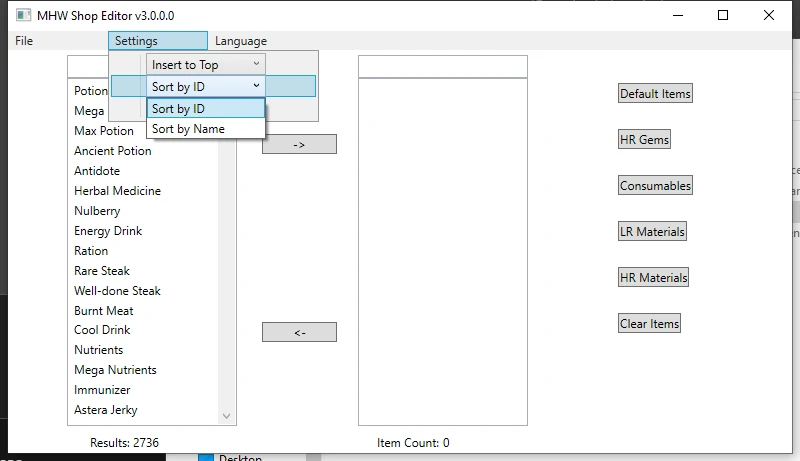Click the right arrow add button
Image resolution: width=800 pixels, height=461 pixels.
click(299, 144)
